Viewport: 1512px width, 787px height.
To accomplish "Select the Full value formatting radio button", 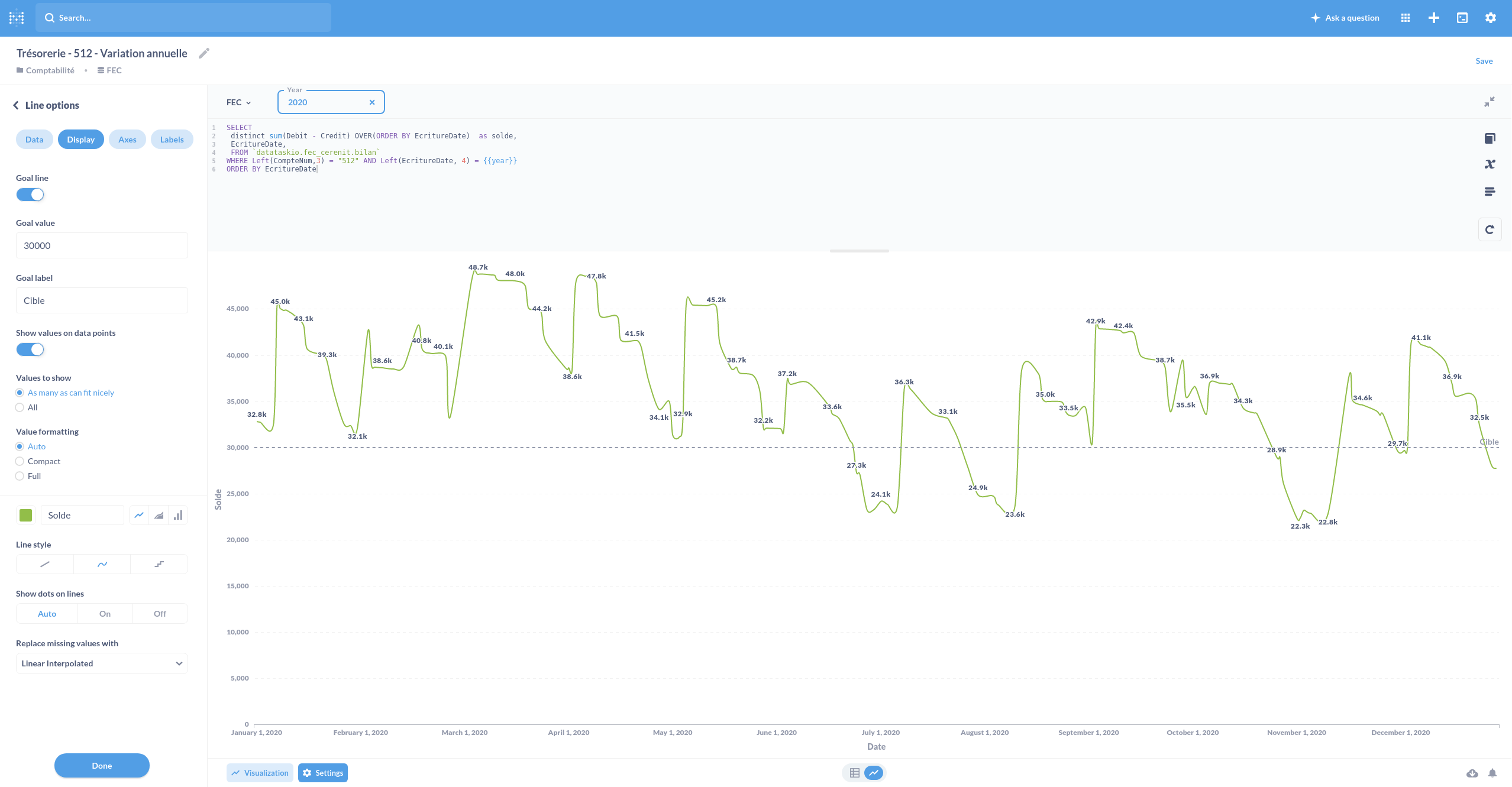I will click(20, 476).
